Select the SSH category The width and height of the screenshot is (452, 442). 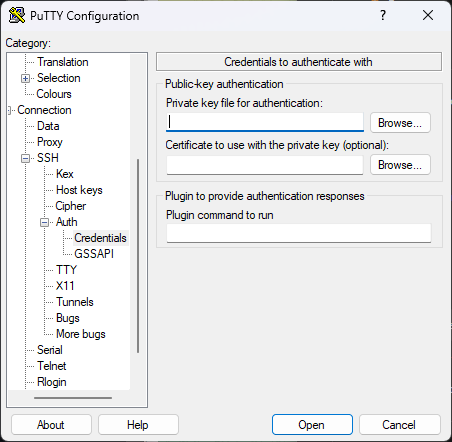point(48,158)
